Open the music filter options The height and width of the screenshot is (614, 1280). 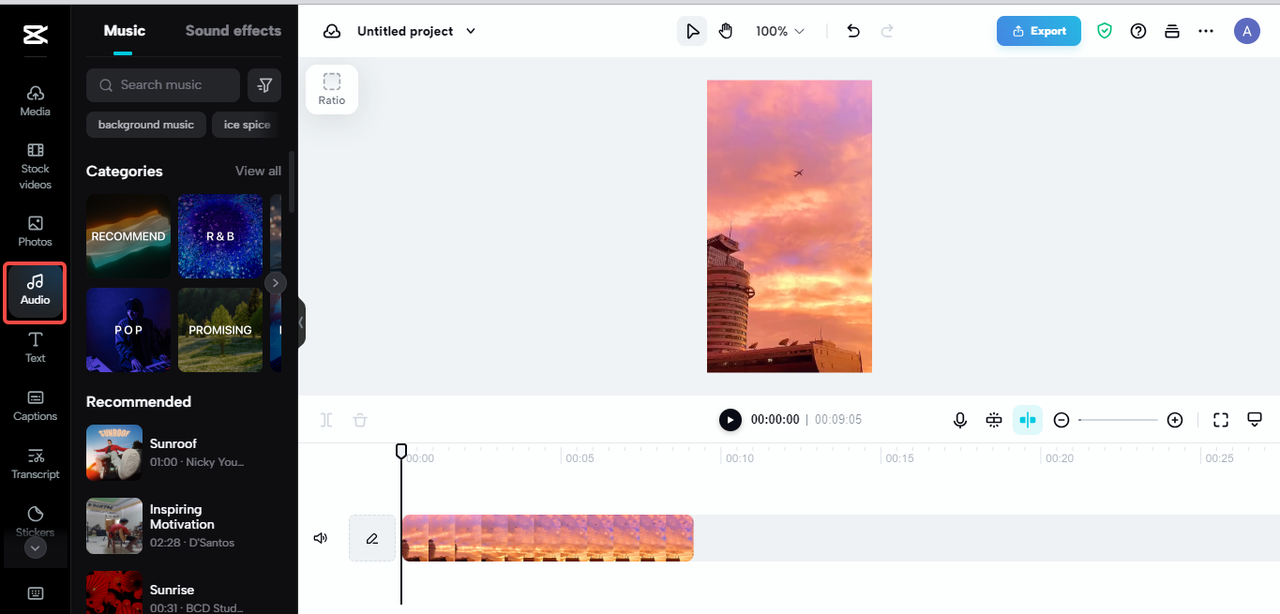(x=265, y=85)
